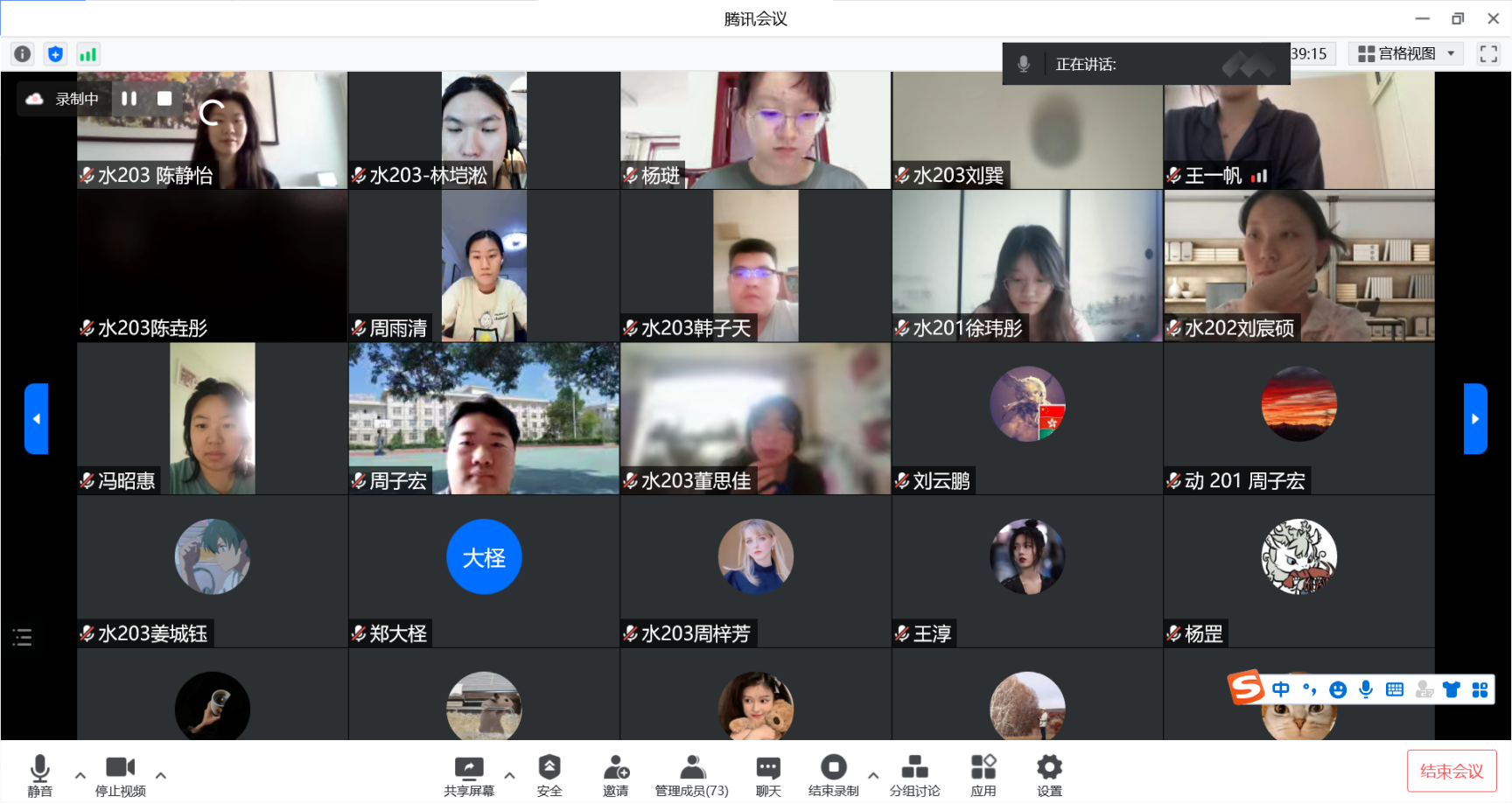This screenshot has width=1512, height=804.
Task: Click the red 结束会议 button
Action: tap(1451, 771)
